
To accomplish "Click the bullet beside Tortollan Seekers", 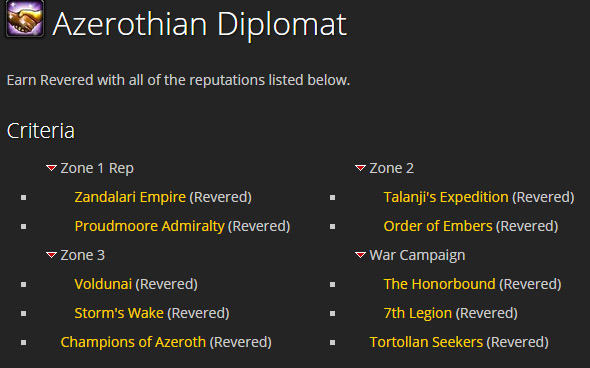I will point(333,342).
